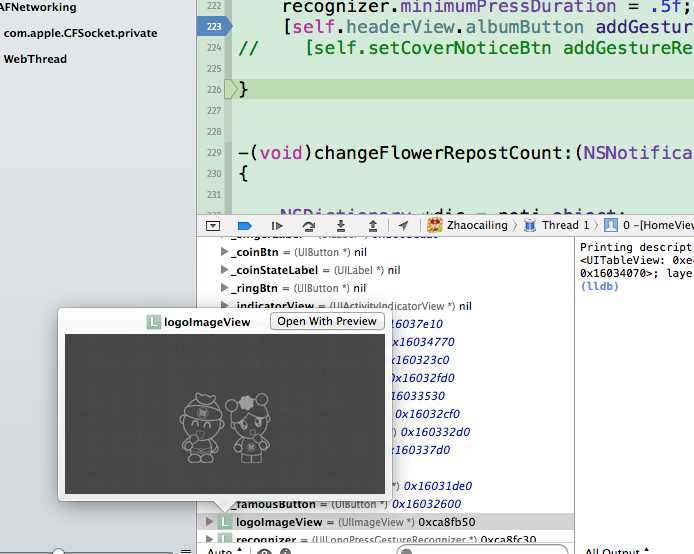The height and width of the screenshot is (554, 694).
Task: Click line number 229 in the gutter
Action: pyautogui.click(x=214, y=152)
